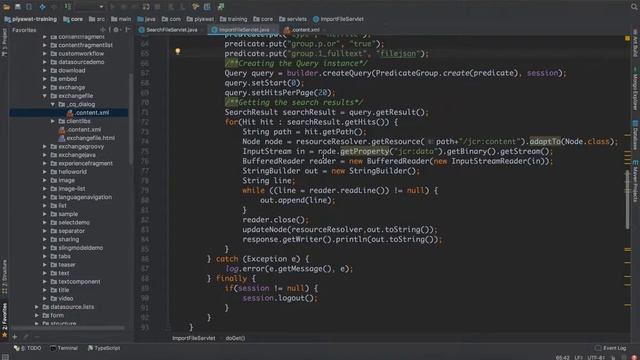
Task: Click the ImportFileServlet breadcrumb item
Action: (338, 19)
